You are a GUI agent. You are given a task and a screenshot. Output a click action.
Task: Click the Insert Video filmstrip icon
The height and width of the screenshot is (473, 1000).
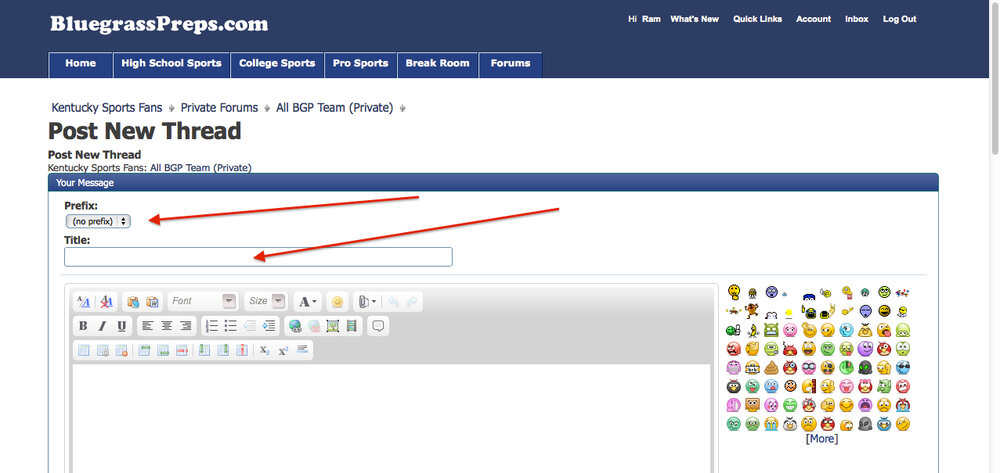click(x=352, y=326)
